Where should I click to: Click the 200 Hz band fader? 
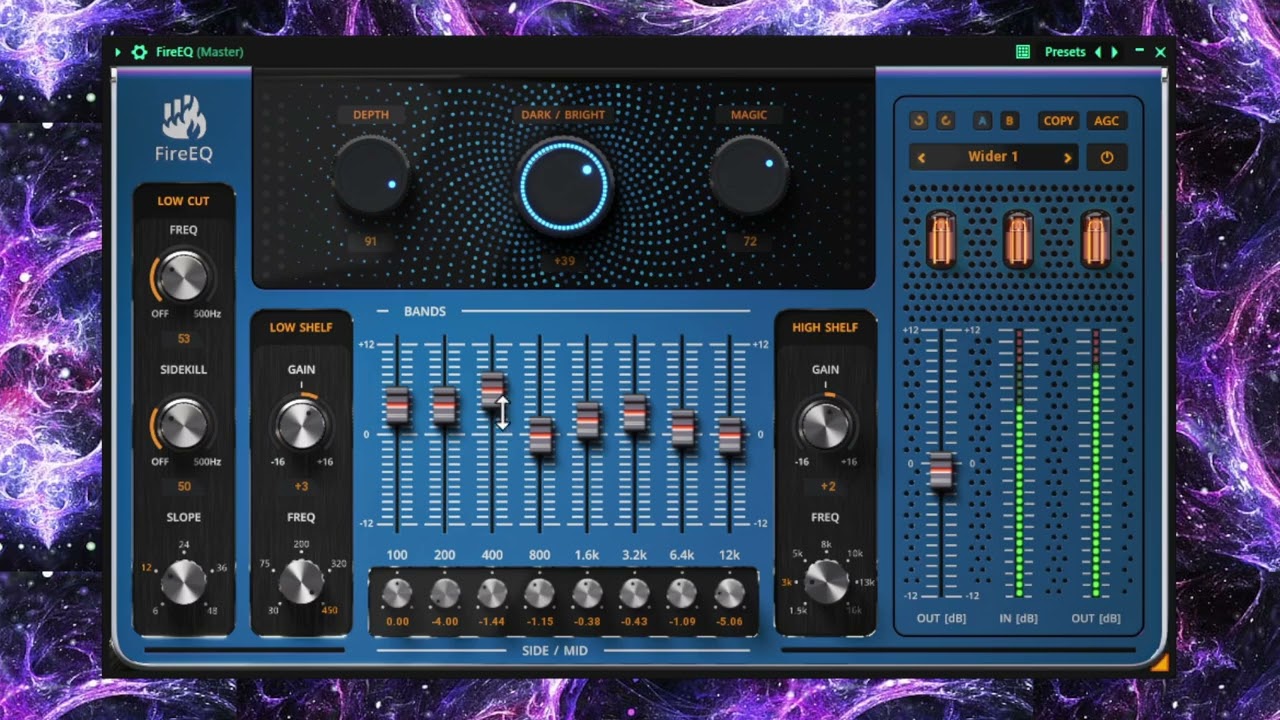pos(445,405)
